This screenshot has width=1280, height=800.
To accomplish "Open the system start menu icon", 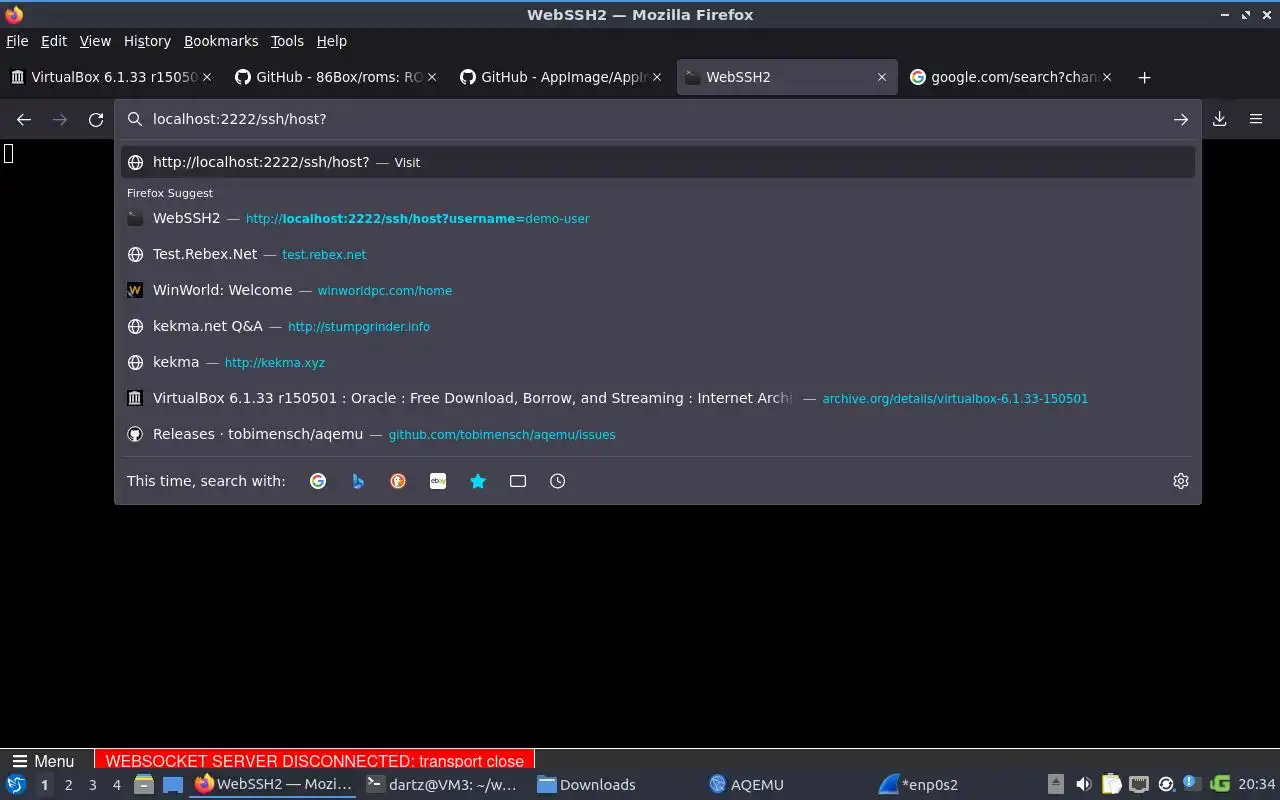I will pyautogui.click(x=16, y=785).
